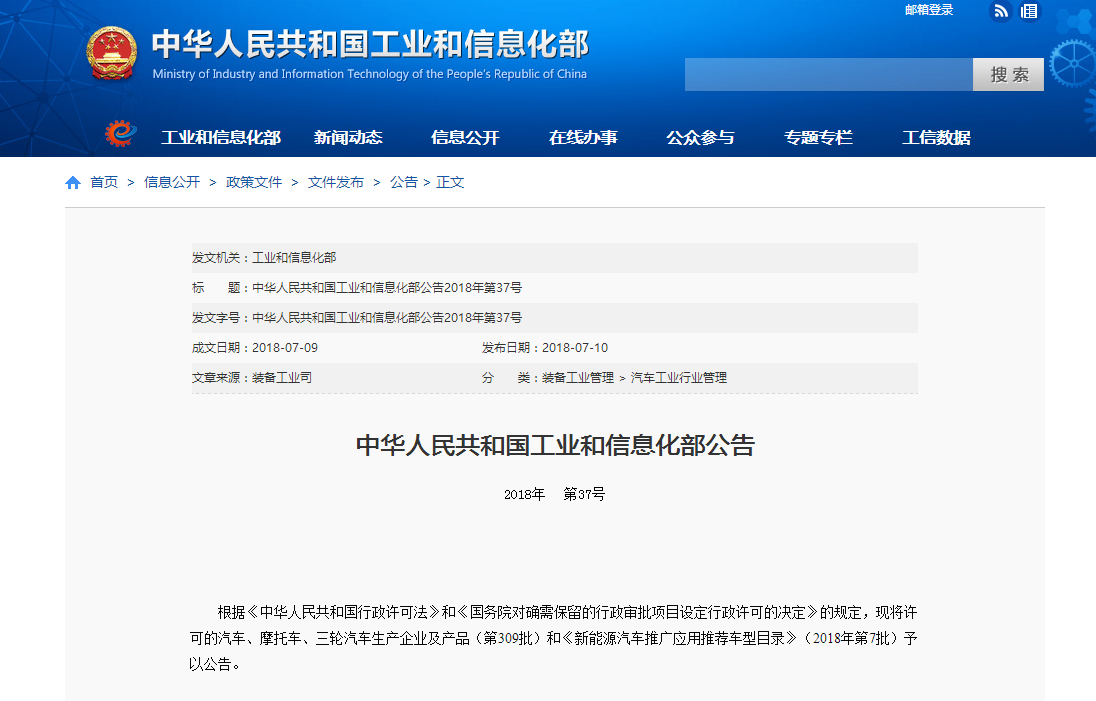Viewport: 1096px width, 701px height.
Task: Go to 信息公开 in breadcrumb
Action: [x=172, y=182]
